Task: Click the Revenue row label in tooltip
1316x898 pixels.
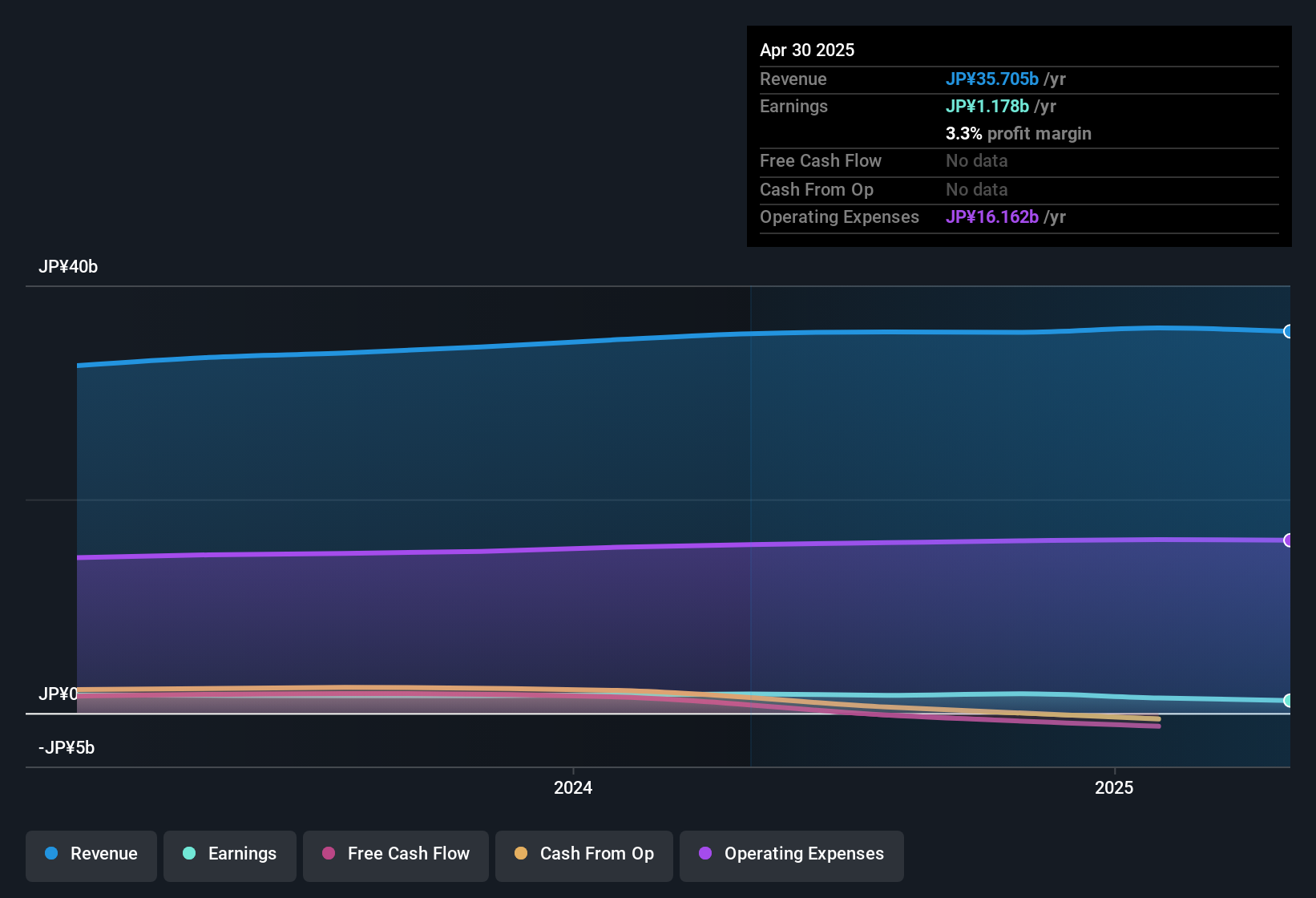Action: [x=793, y=79]
